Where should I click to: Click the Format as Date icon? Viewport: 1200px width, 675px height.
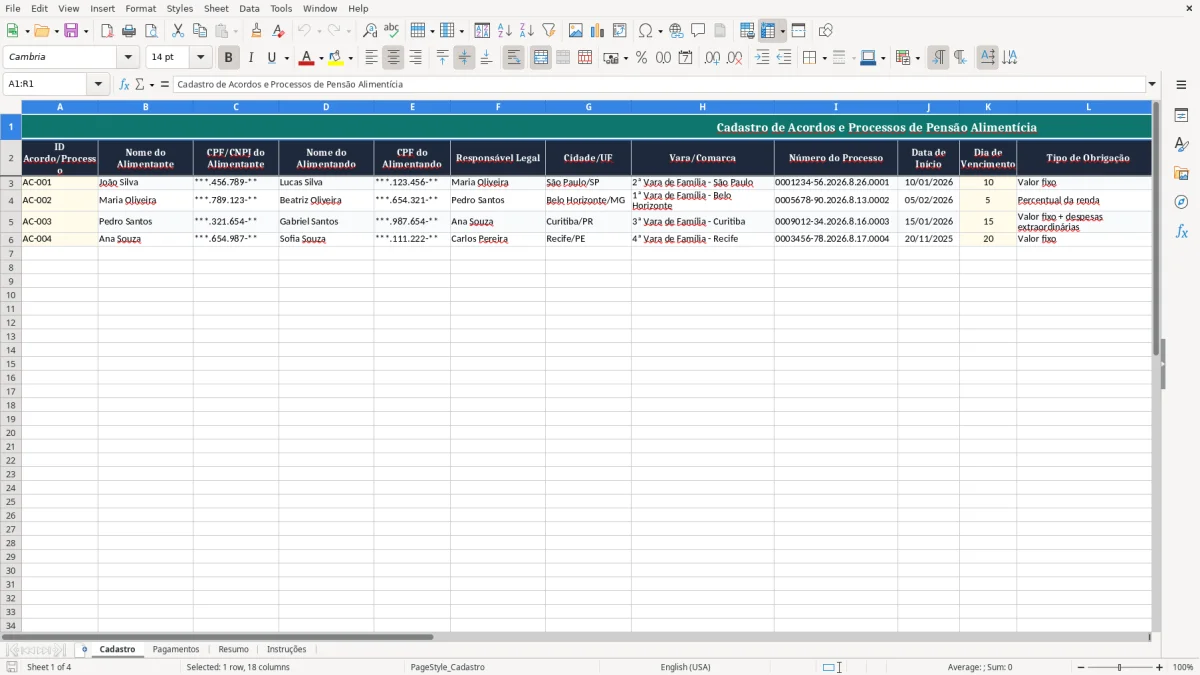tap(686, 58)
